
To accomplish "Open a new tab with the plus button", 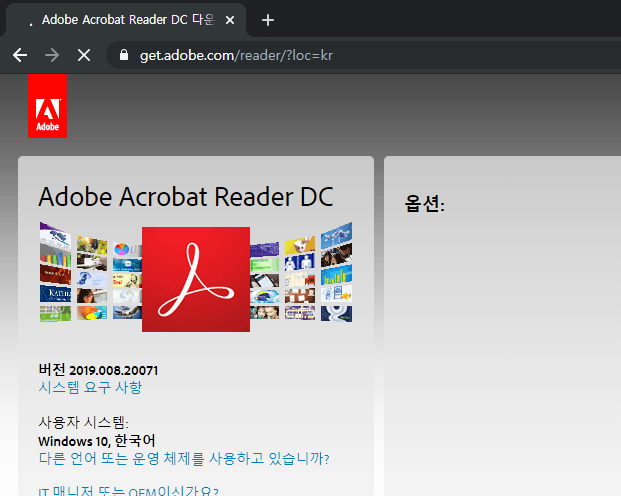I will coord(268,20).
